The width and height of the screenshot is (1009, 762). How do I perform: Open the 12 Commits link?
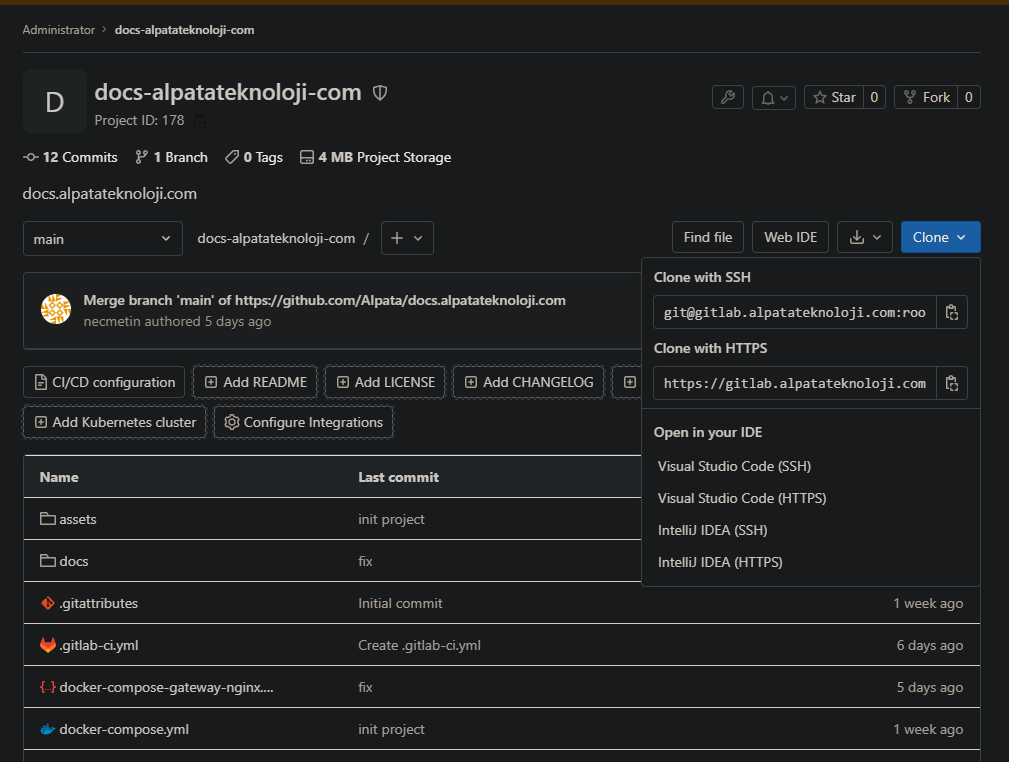70,157
